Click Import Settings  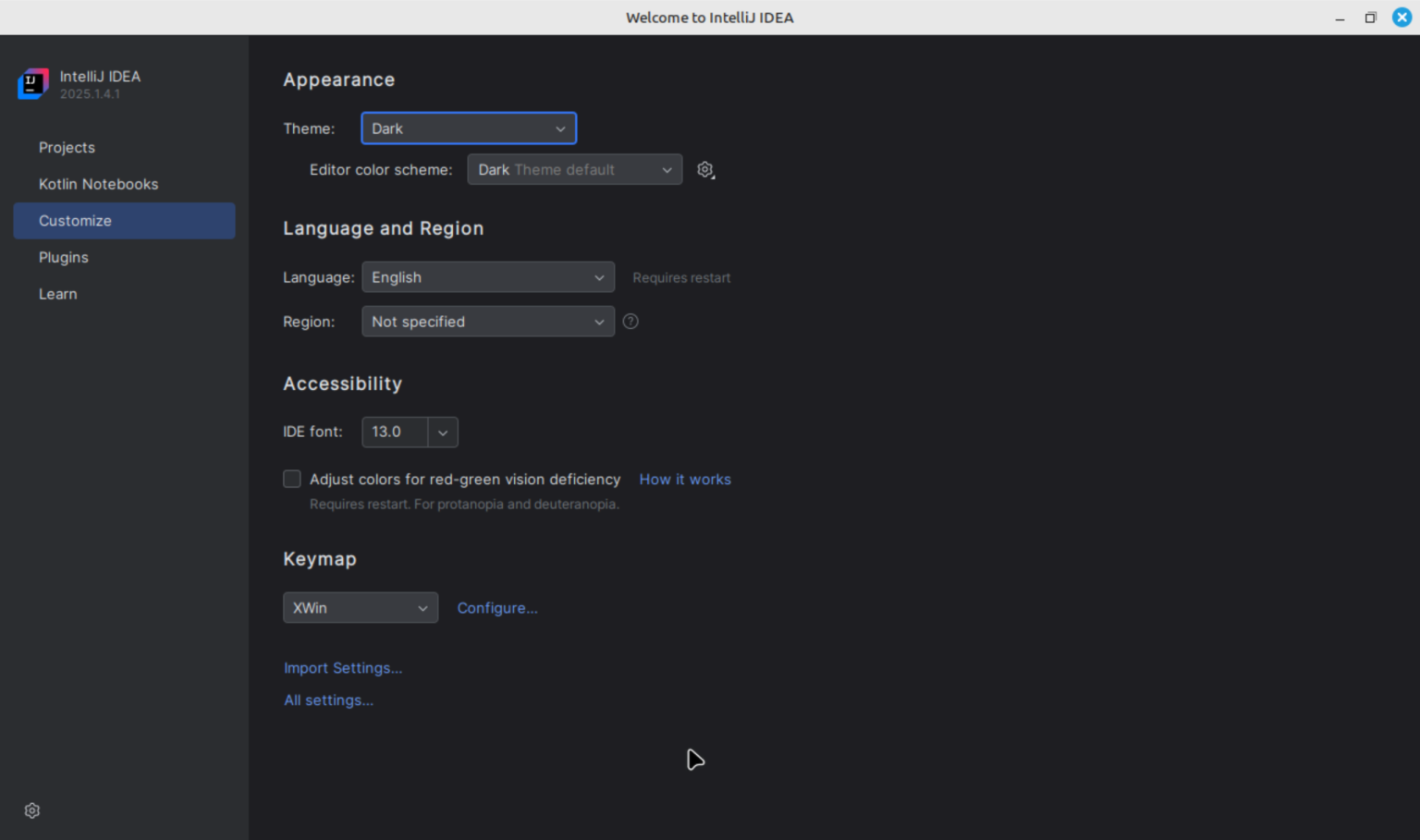[342, 667]
